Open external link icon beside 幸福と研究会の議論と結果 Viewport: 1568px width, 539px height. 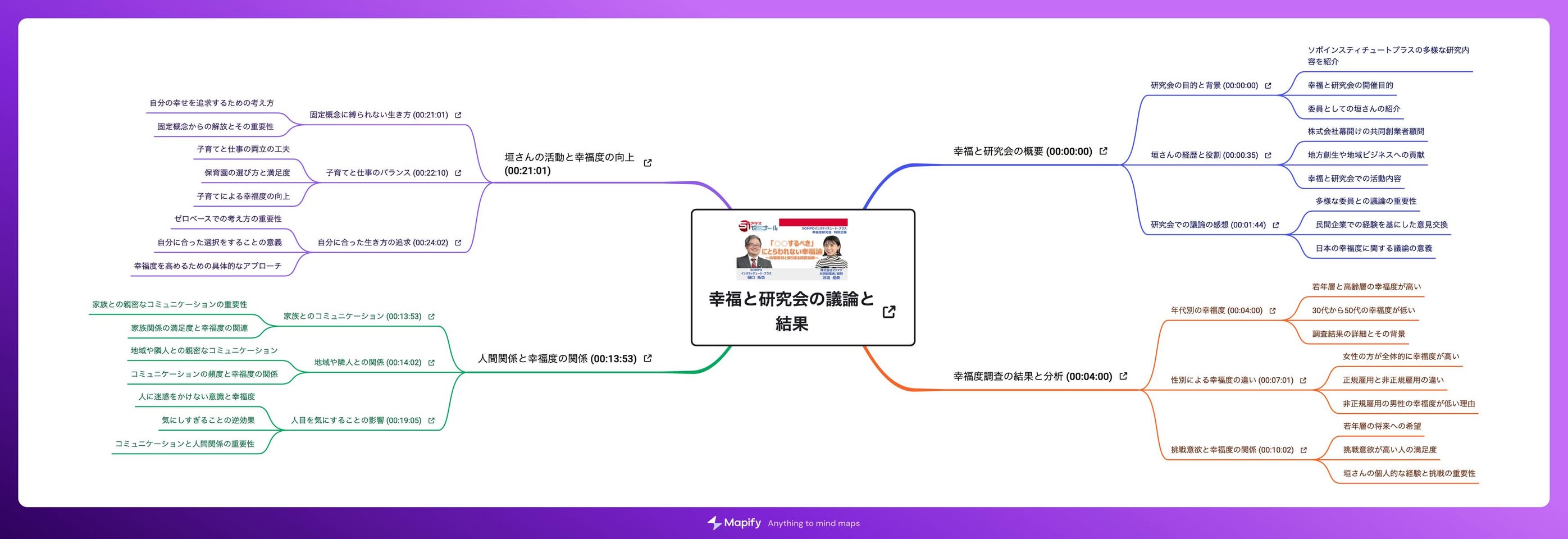coord(888,312)
